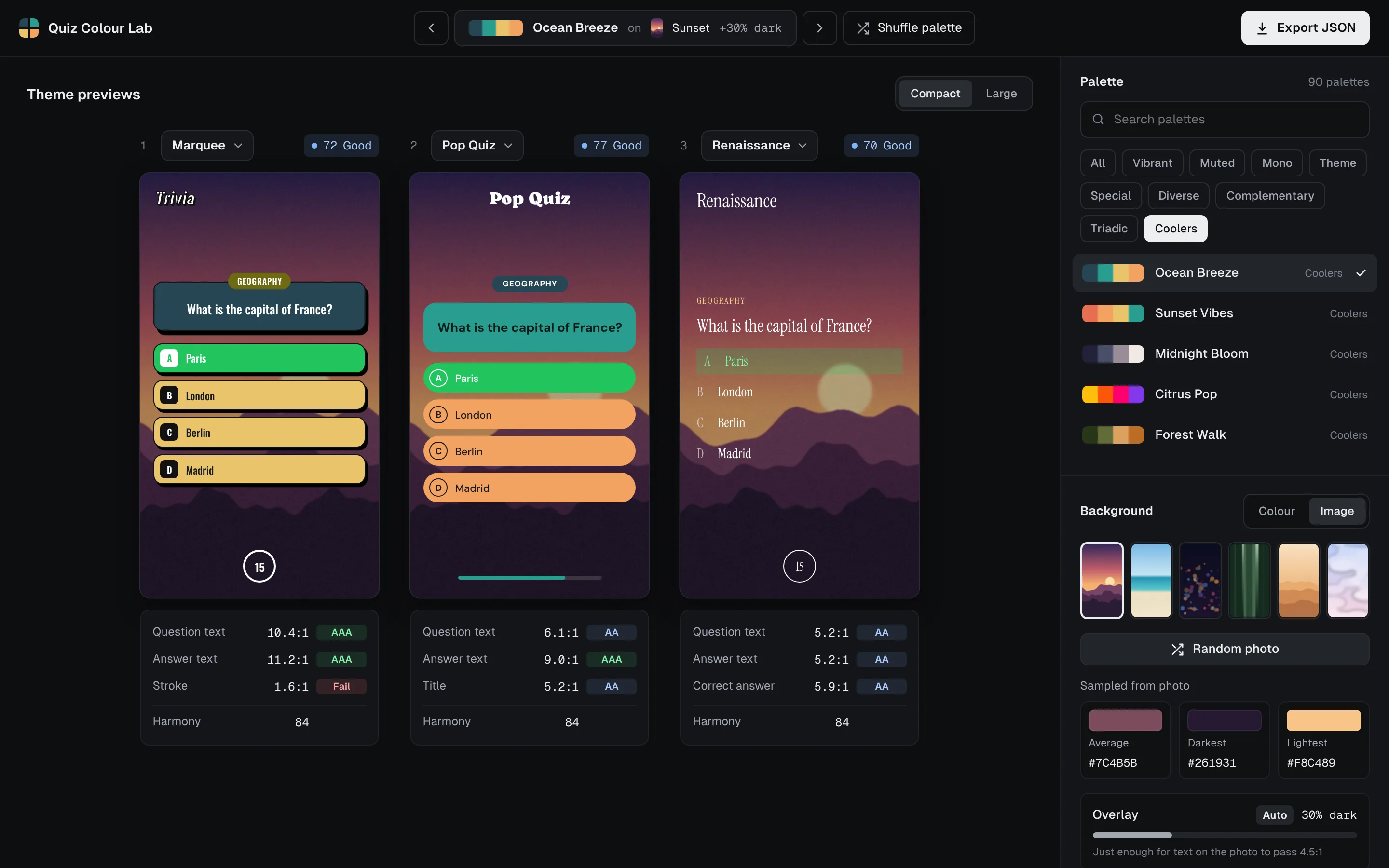Filter palettes by Muted
This screenshot has width=1389, height=868.
tap(1217, 163)
